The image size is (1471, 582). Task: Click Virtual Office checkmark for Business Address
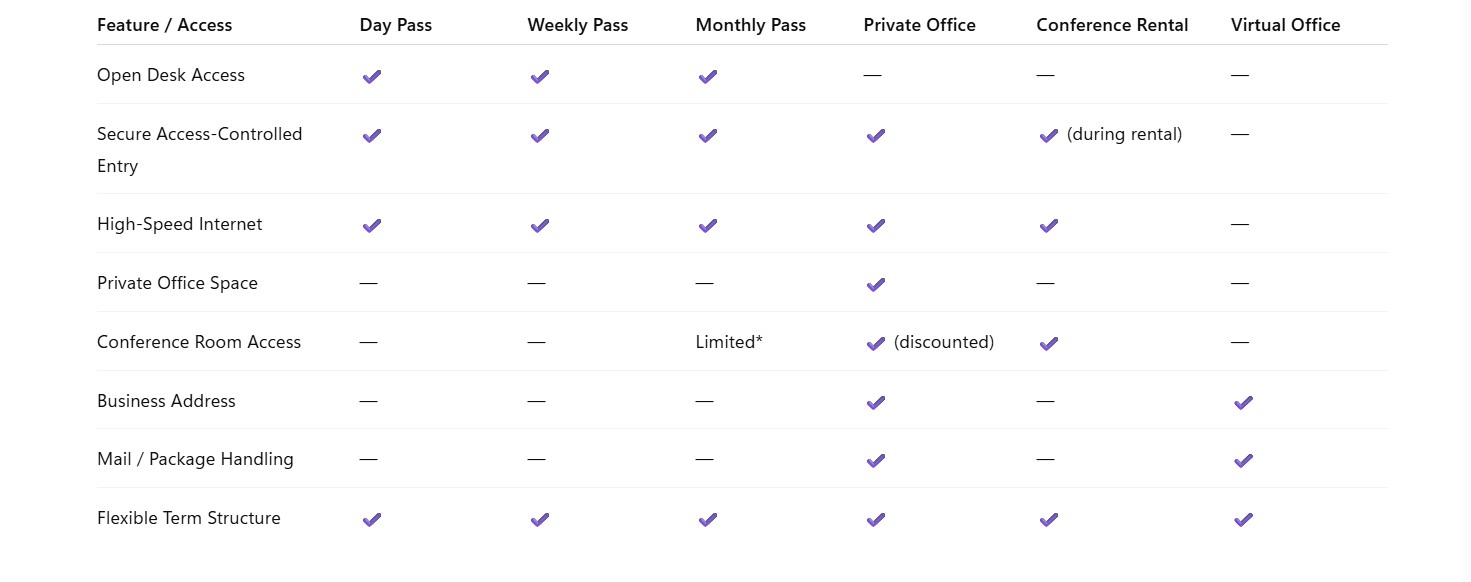pyautogui.click(x=1243, y=402)
